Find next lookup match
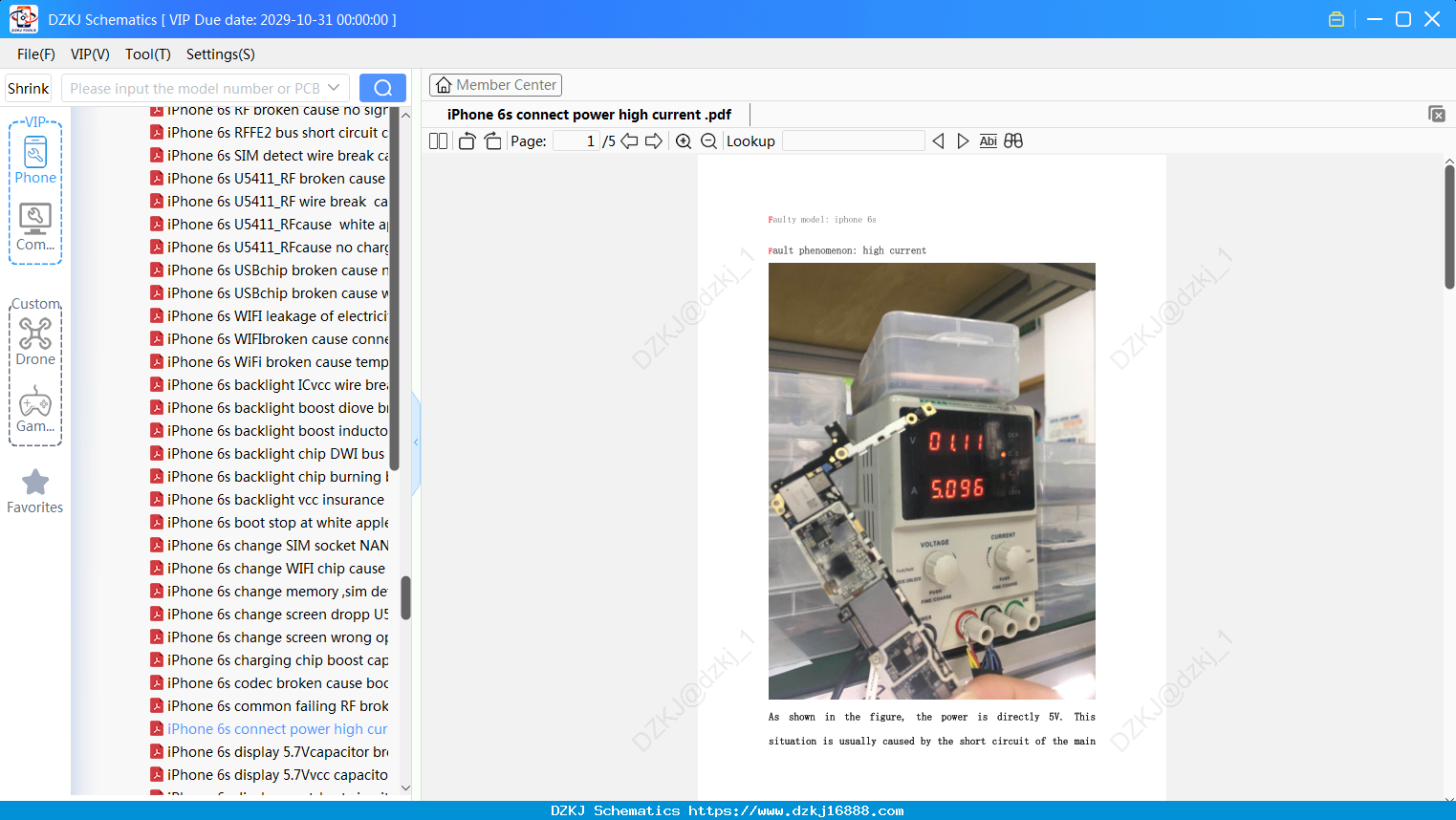Viewport: 1456px width, 820px height. 963,141
